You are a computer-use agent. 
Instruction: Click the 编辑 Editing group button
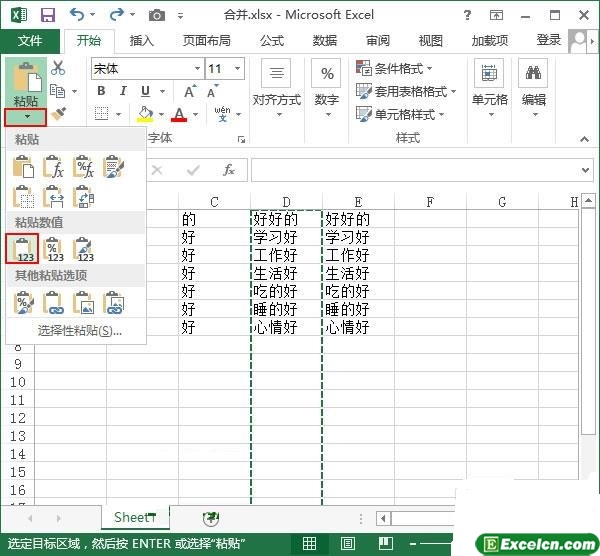(x=533, y=90)
